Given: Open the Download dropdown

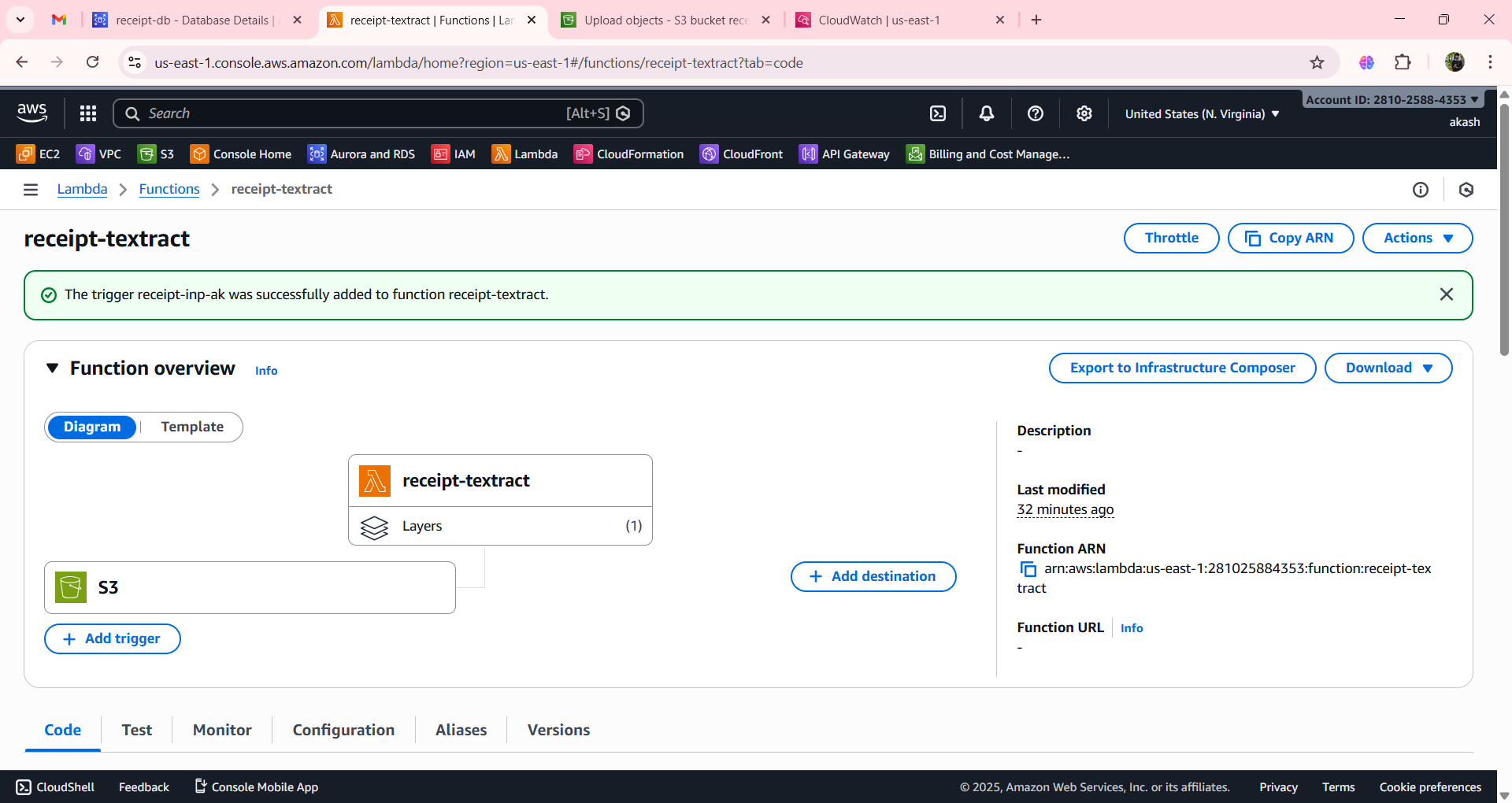Looking at the screenshot, I should [1388, 368].
